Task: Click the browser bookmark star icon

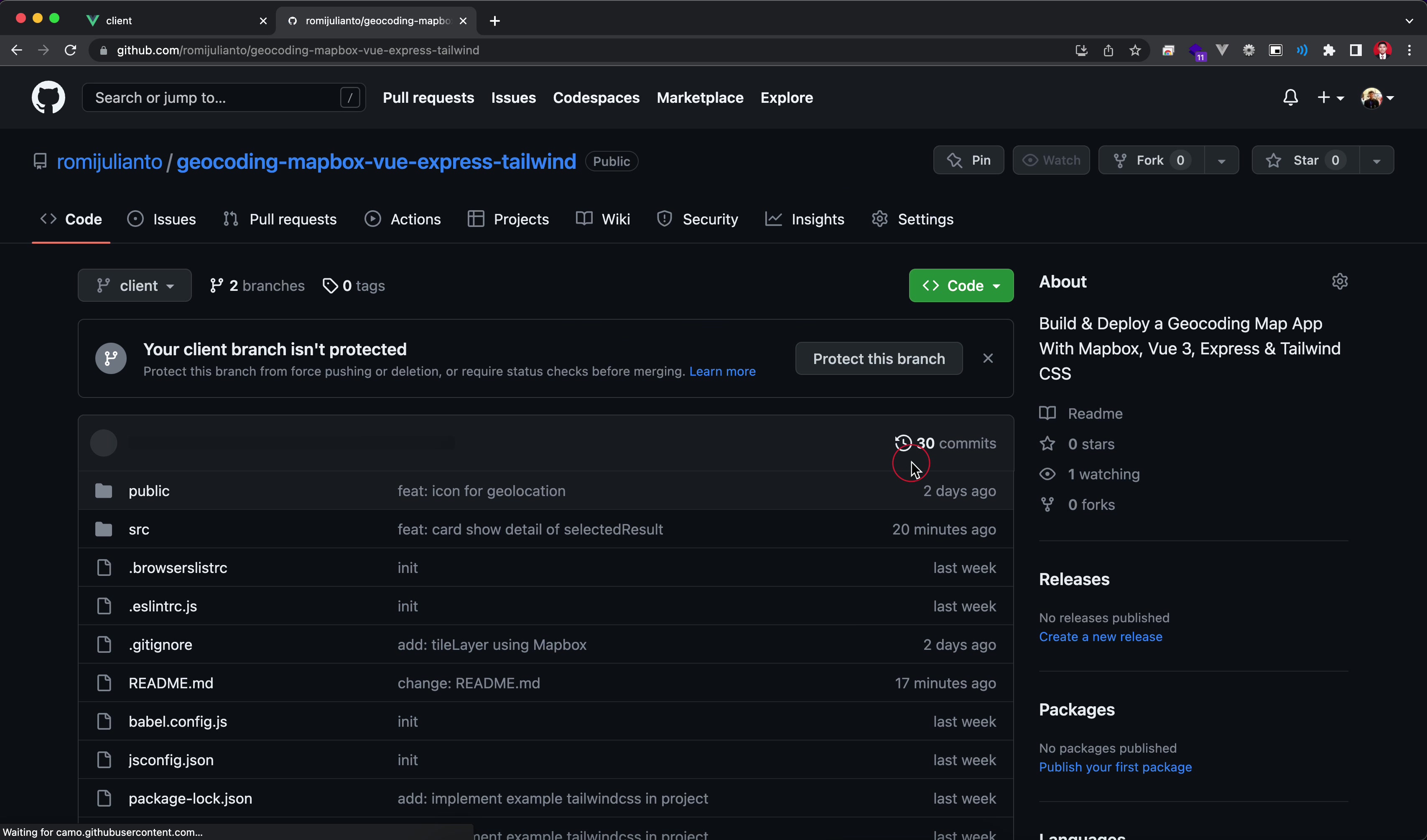Action: (1135, 51)
